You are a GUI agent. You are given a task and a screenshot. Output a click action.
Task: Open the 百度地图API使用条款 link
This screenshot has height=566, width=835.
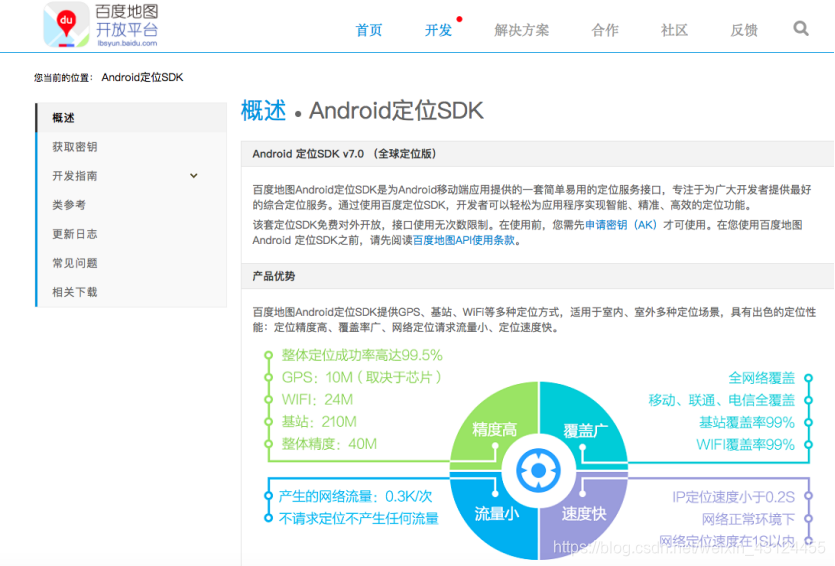(464, 240)
